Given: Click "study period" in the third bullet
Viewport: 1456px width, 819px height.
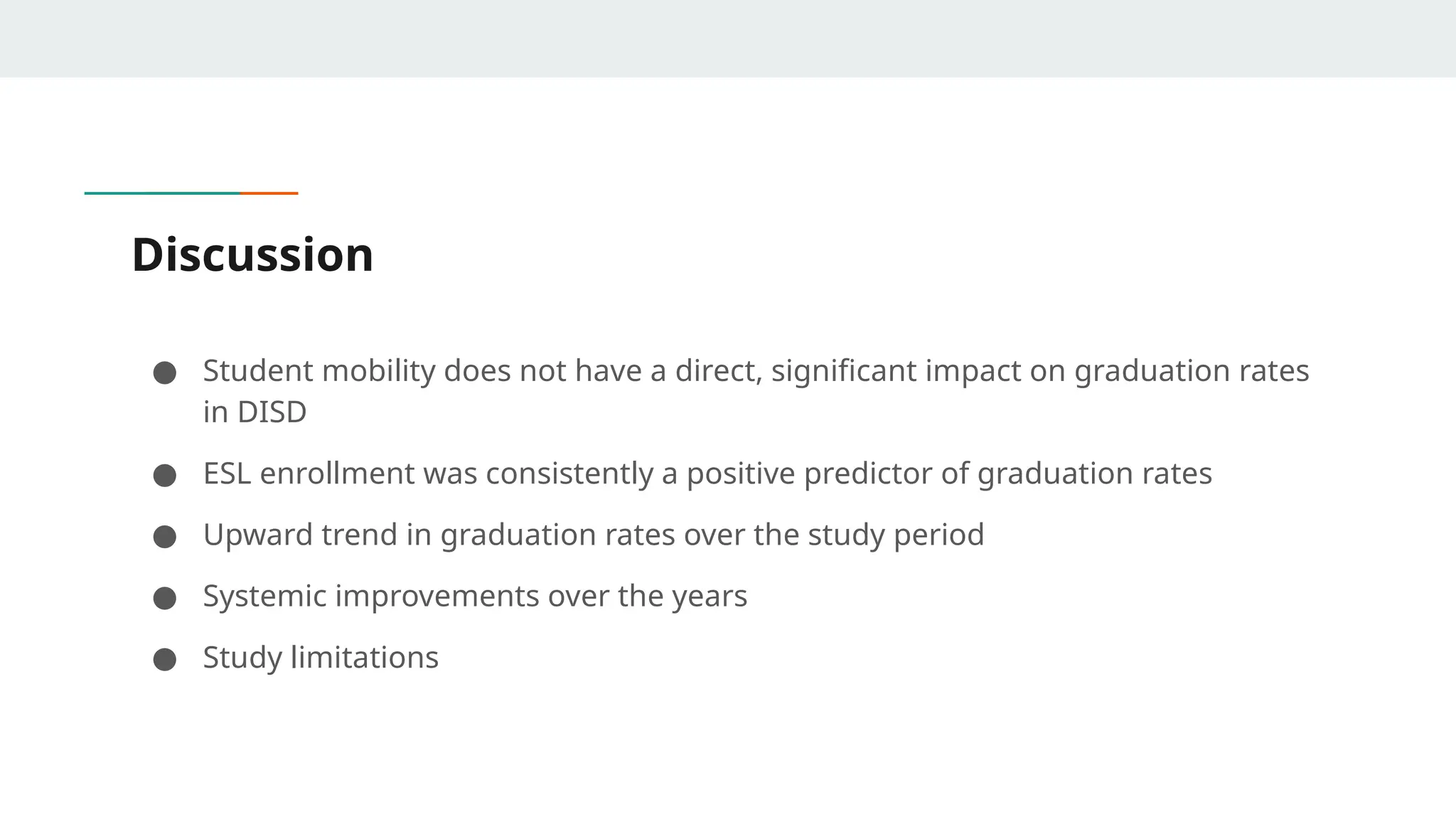Looking at the screenshot, I should (x=896, y=535).
